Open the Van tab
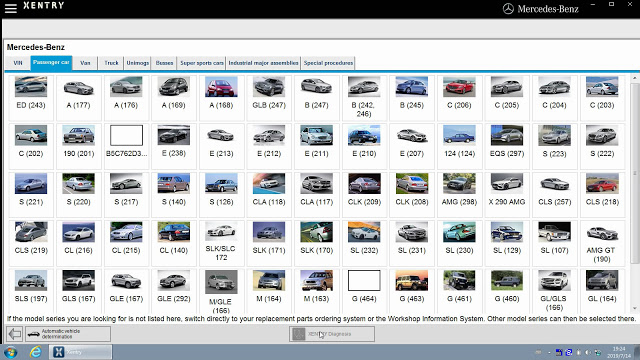640x360 pixels. pyautogui.click(x=85, y=63)
